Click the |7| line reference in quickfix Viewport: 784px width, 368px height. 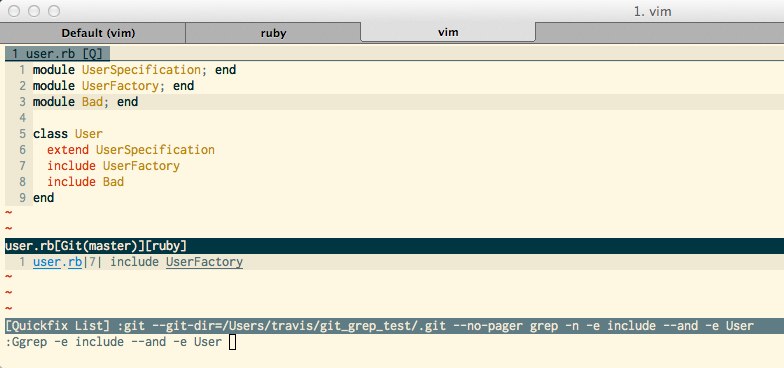pos(93,262)
